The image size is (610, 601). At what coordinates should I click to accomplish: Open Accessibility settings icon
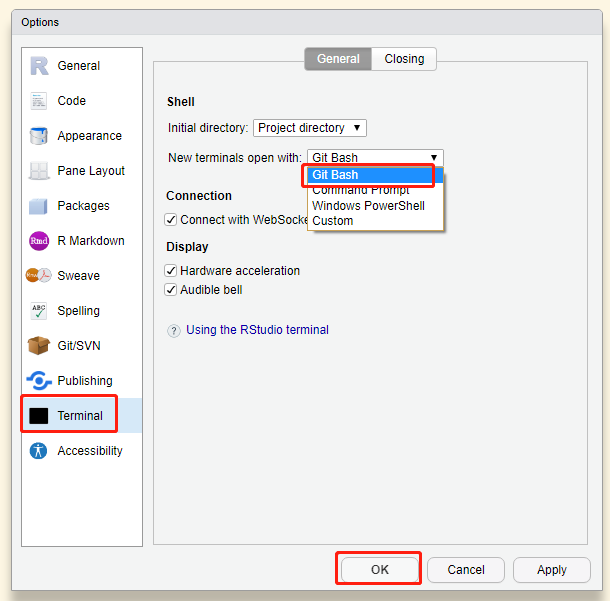[x=39, y=451]
